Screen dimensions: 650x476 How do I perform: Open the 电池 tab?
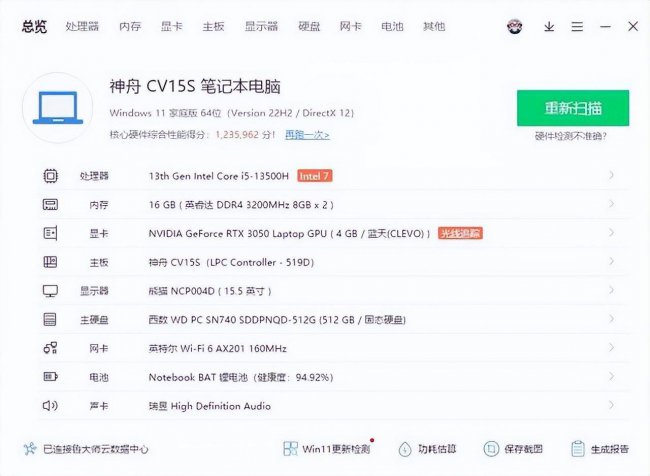[x=393, y=27]
